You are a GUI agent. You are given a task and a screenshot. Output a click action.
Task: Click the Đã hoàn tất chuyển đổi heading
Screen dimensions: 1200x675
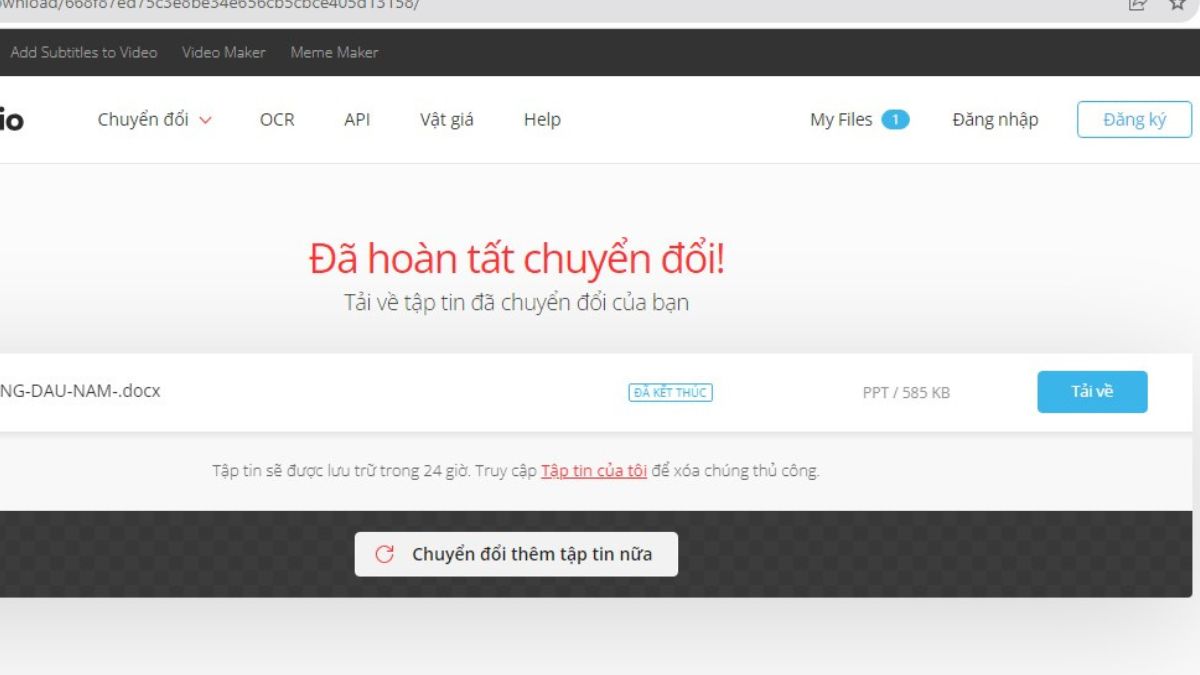click(x=517, y=259)
